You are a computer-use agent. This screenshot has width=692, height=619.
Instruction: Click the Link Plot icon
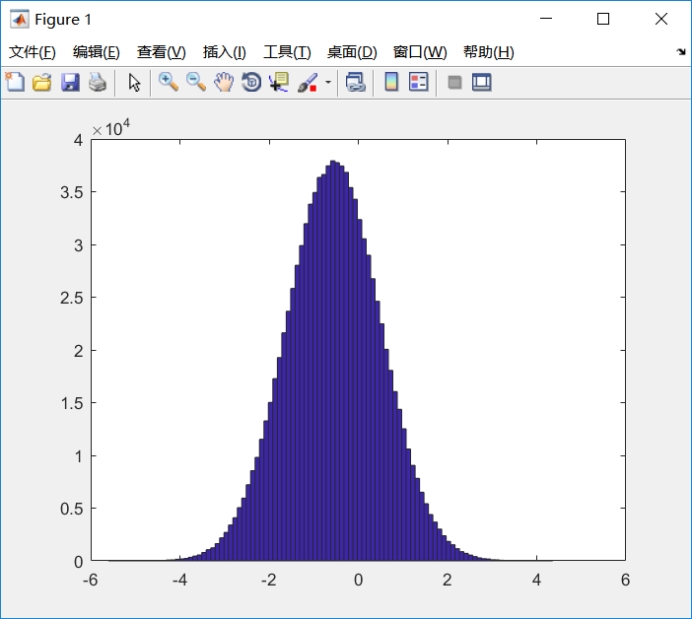click(355, 82)
